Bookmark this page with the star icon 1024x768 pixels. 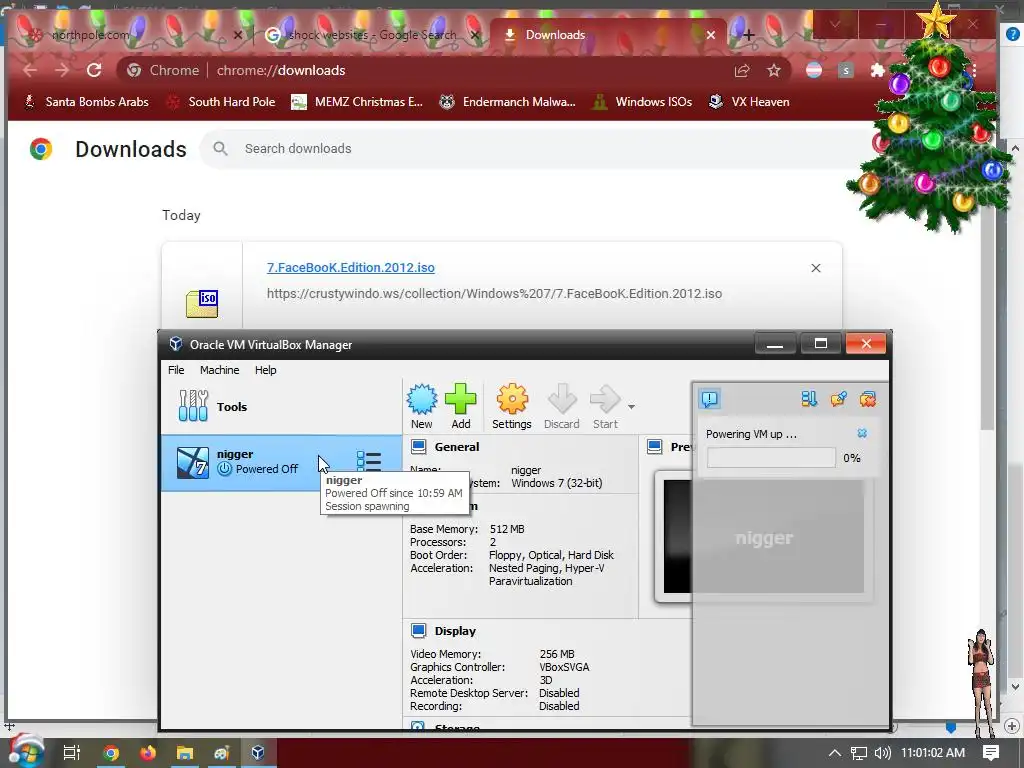click(774, 70)
